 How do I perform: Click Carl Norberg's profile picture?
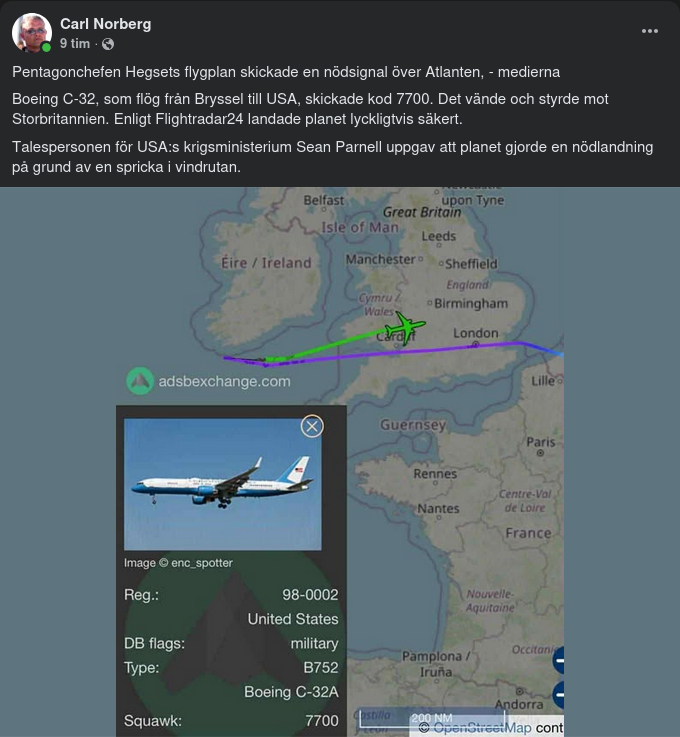point(31,33)
